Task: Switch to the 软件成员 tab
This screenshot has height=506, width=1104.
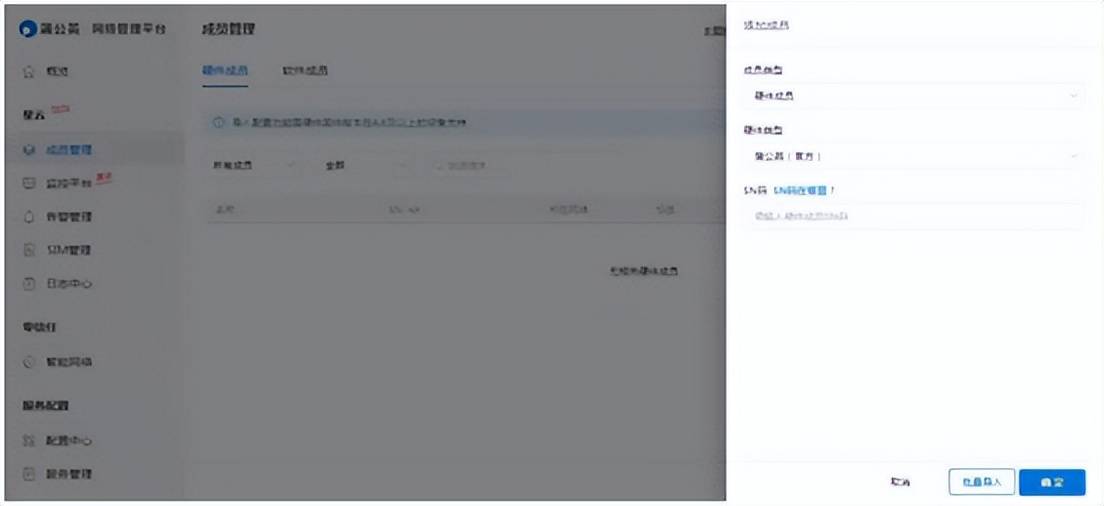Action: (x=305, y=71)
